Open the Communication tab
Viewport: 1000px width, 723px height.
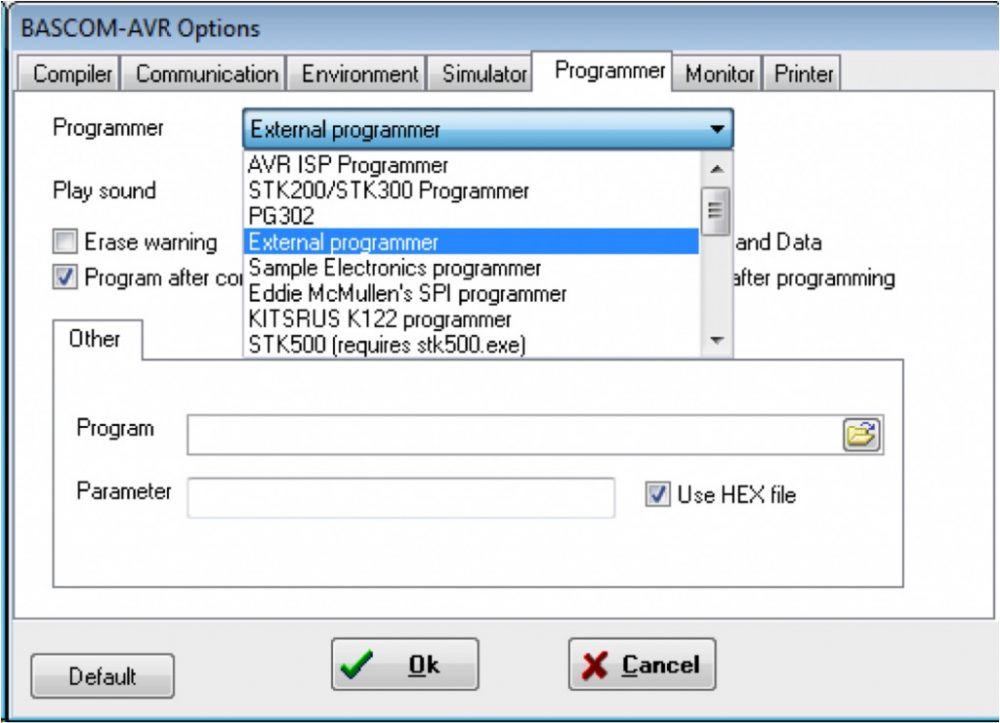coord(207,74)
